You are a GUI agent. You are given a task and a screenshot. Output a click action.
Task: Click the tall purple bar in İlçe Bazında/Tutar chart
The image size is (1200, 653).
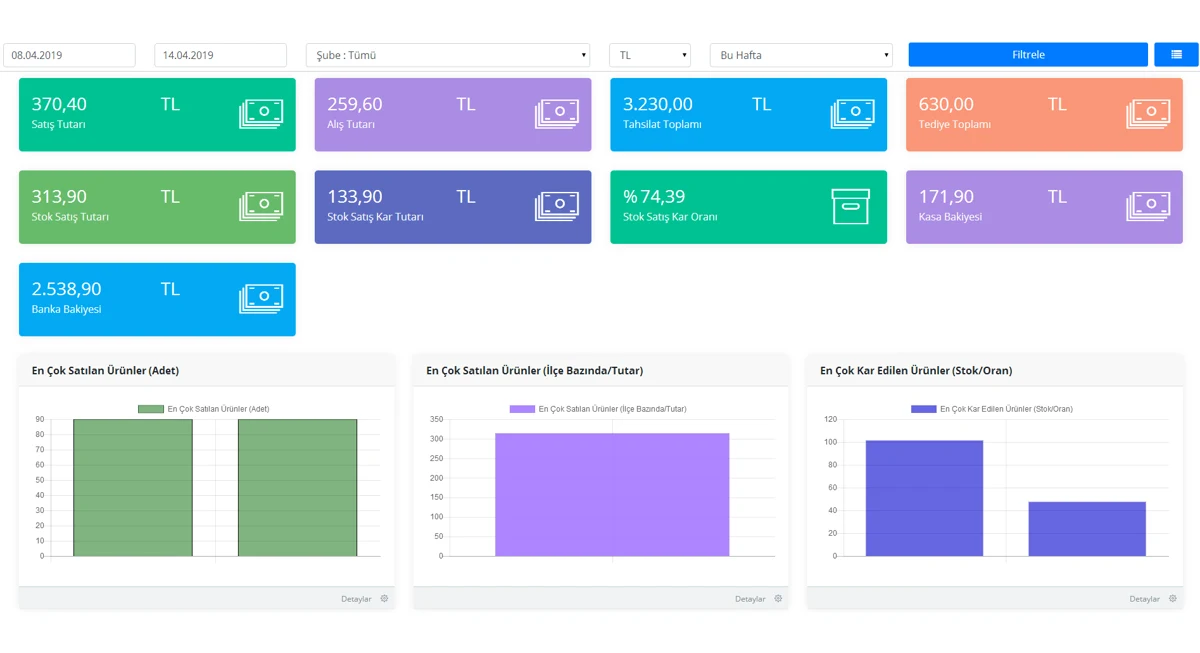[x=612, y=494]
